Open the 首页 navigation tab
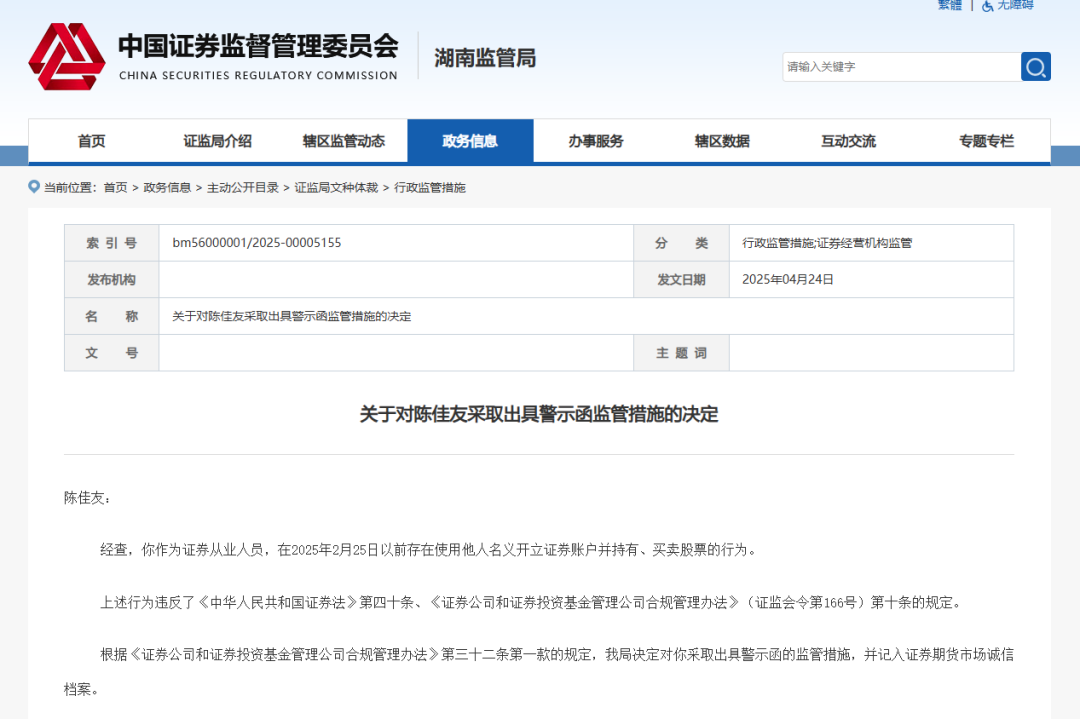The height and width of the screenshot is (719, 1080). pyautogui.click(x=92, y=141)
